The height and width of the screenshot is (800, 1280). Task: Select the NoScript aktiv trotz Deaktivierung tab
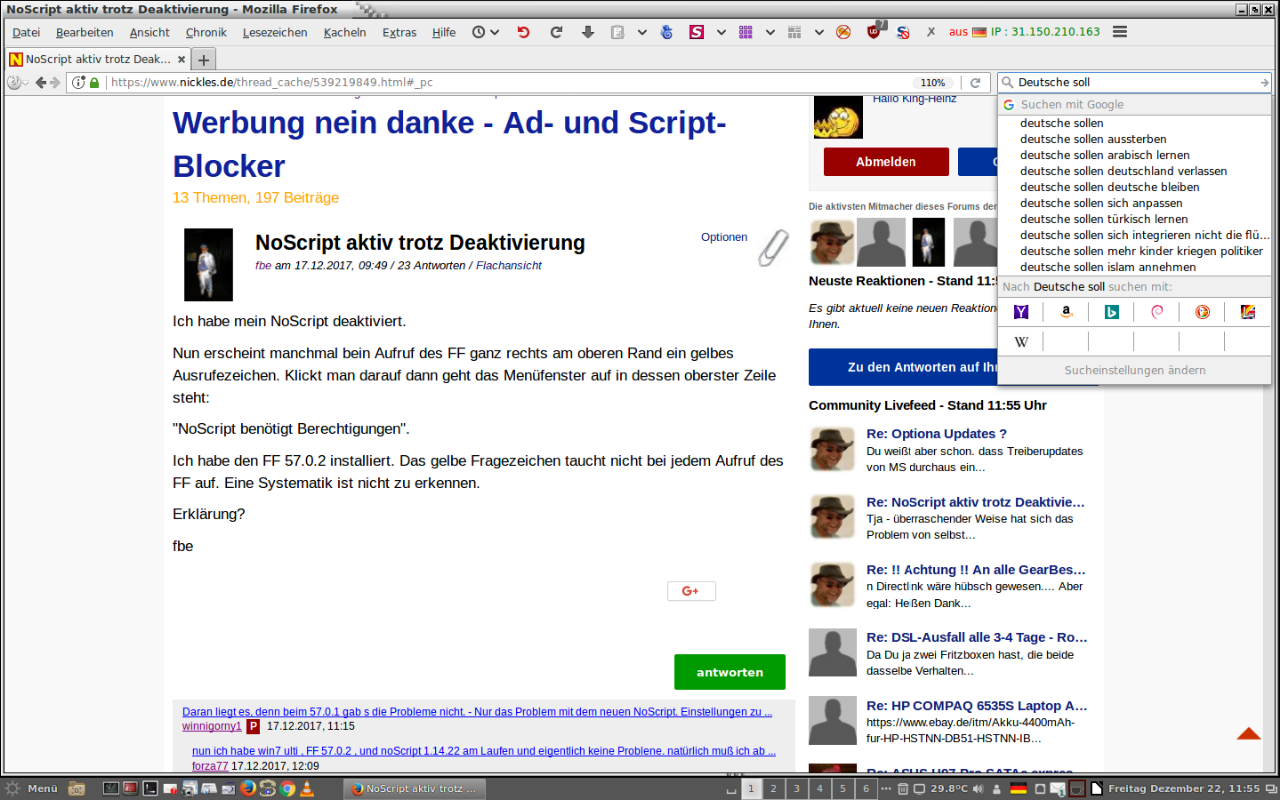point(98,59)
